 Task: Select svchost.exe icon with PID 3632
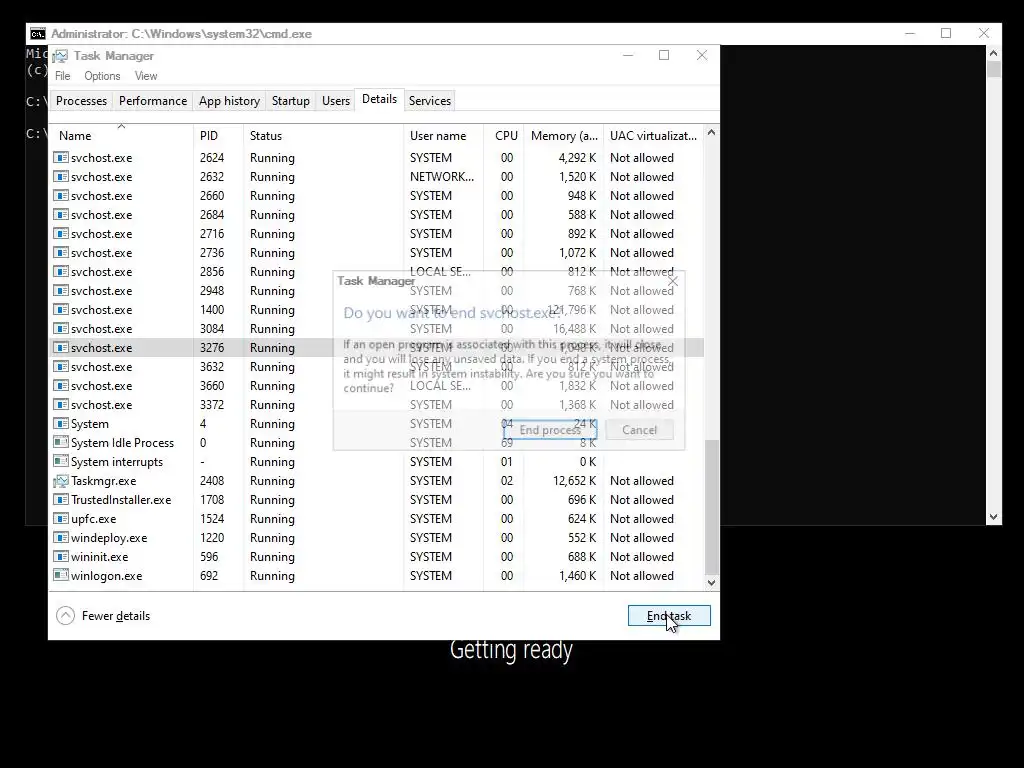click(x=61, y=366)
